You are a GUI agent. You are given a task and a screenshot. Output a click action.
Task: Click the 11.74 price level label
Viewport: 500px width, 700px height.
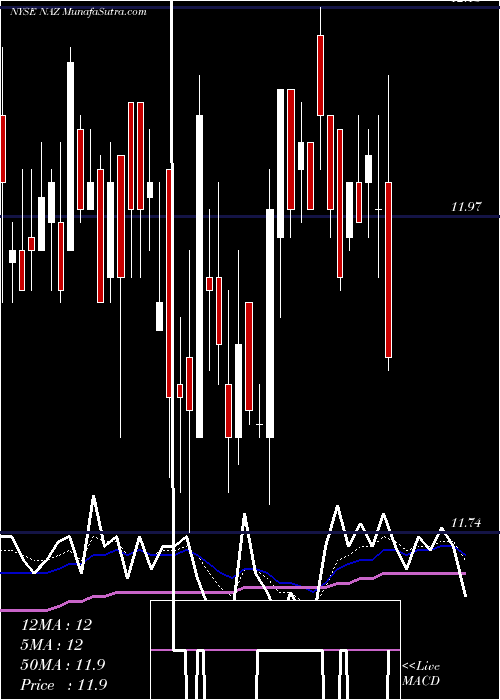click(466, 522)
